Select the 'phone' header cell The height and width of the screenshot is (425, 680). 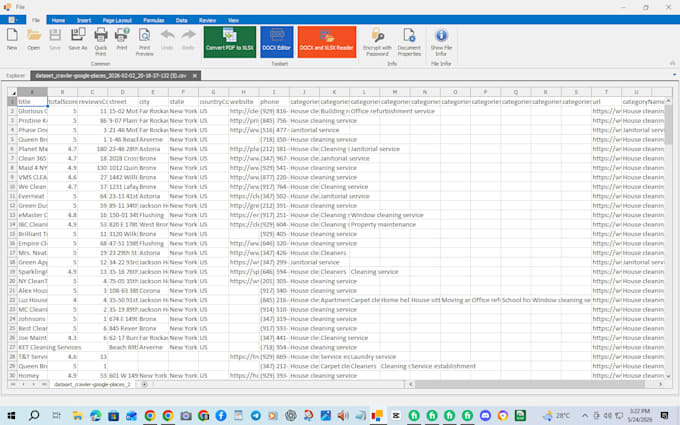click(274, 101)
